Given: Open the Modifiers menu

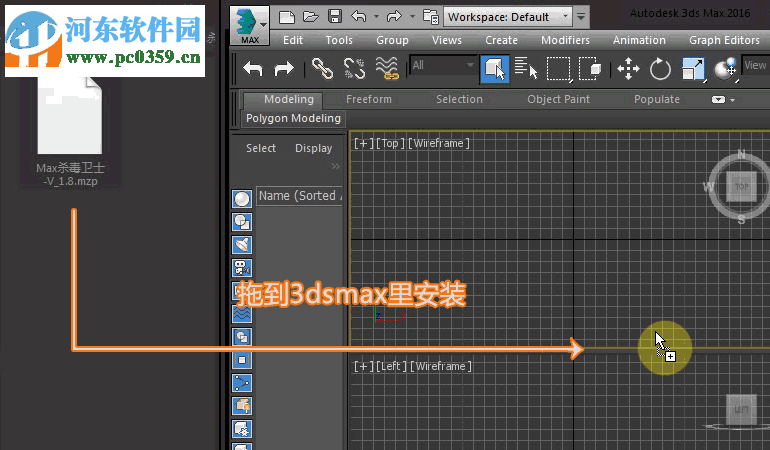Looking at the screenshot, I should (x=565, y=40).
